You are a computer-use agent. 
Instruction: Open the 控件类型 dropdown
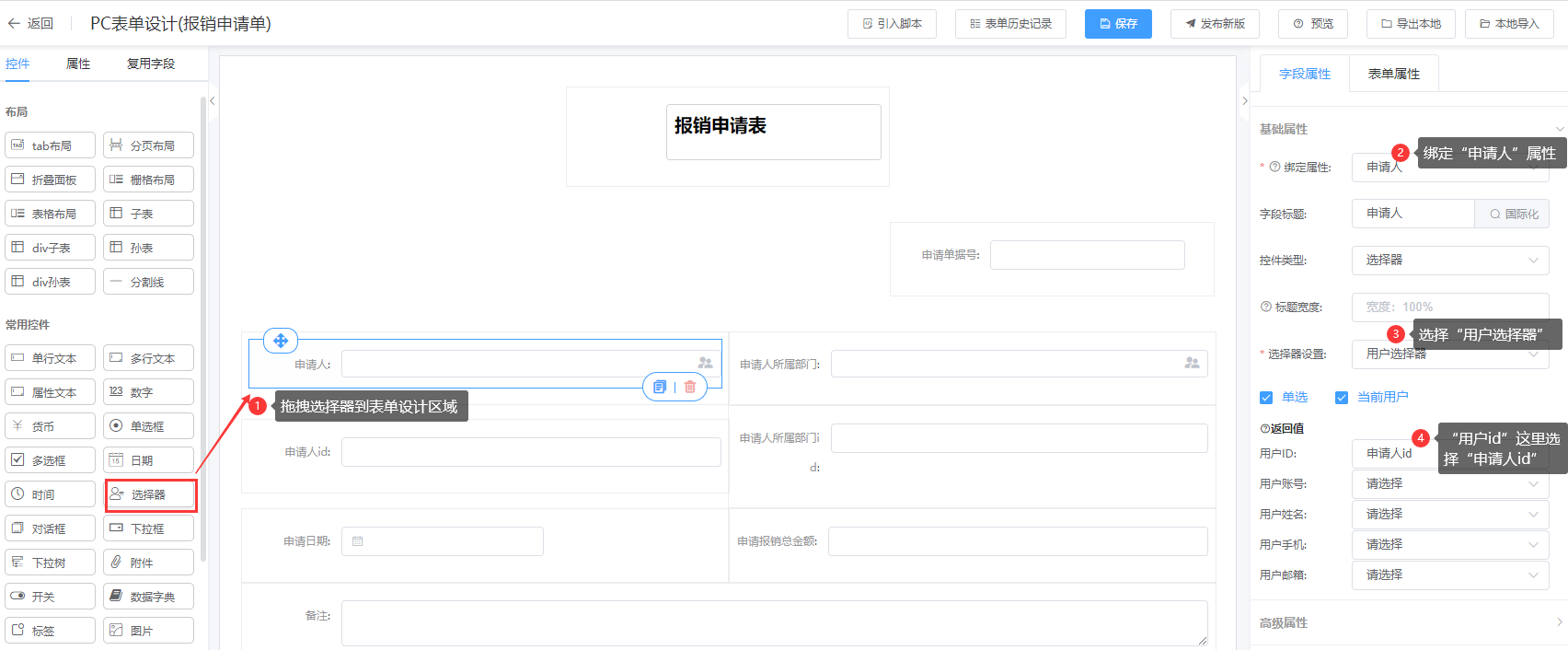pyautogui.click(x=1449, y=261)
